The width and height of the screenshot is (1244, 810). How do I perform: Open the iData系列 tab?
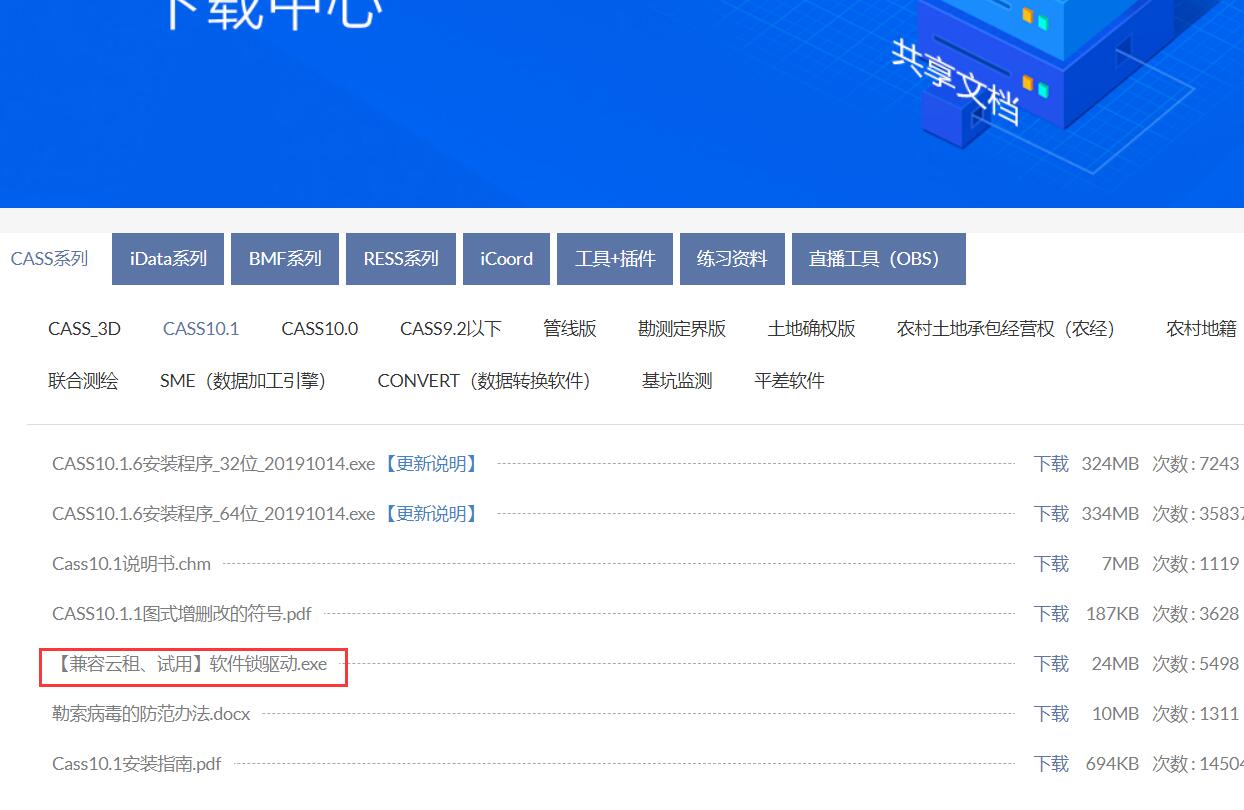(168, 259)
